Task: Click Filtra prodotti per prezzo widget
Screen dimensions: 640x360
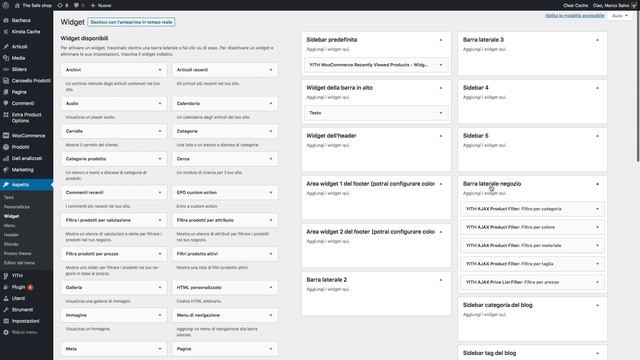Action: [x=114, y=254]
